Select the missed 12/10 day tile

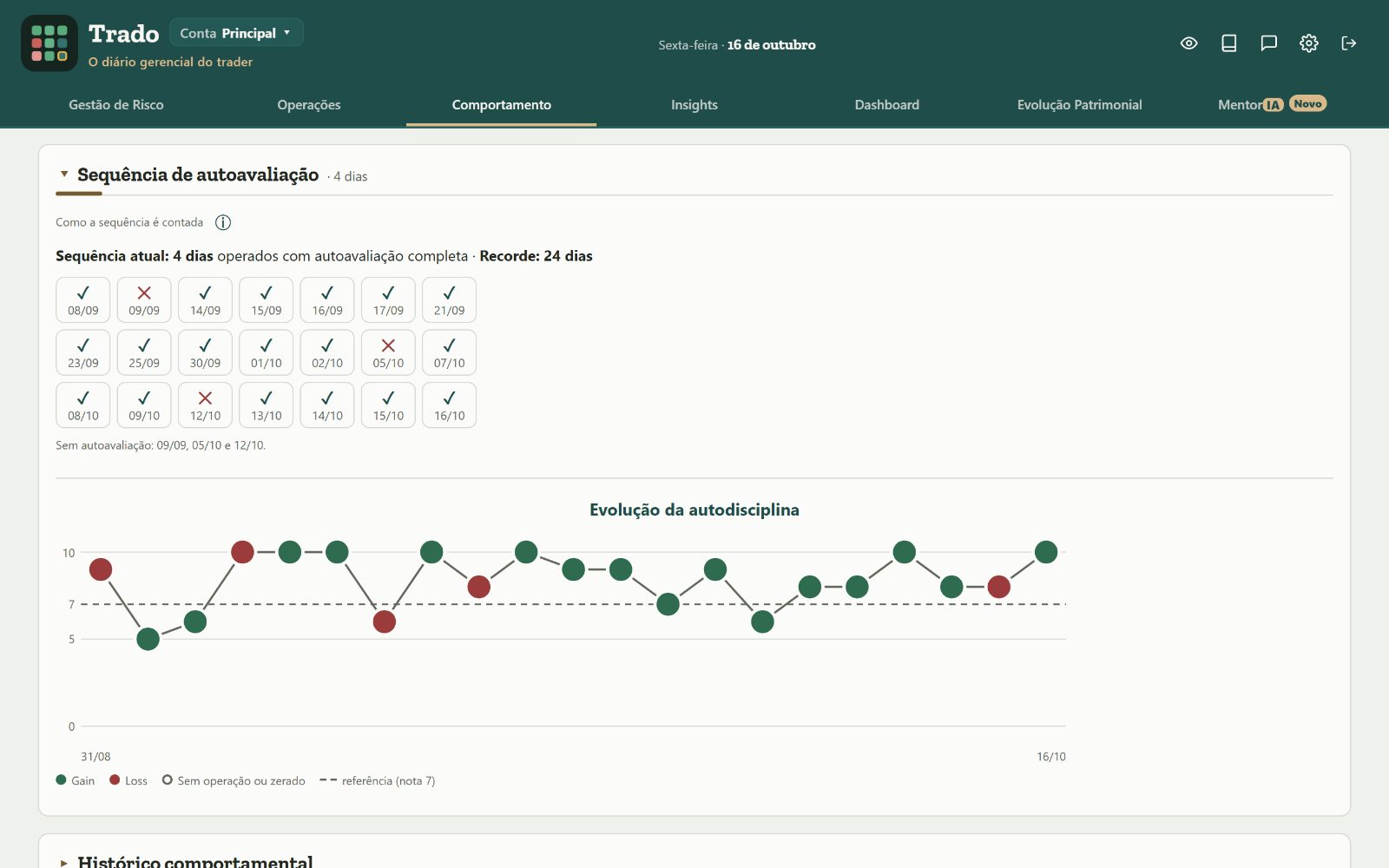[x=205, y=405]
